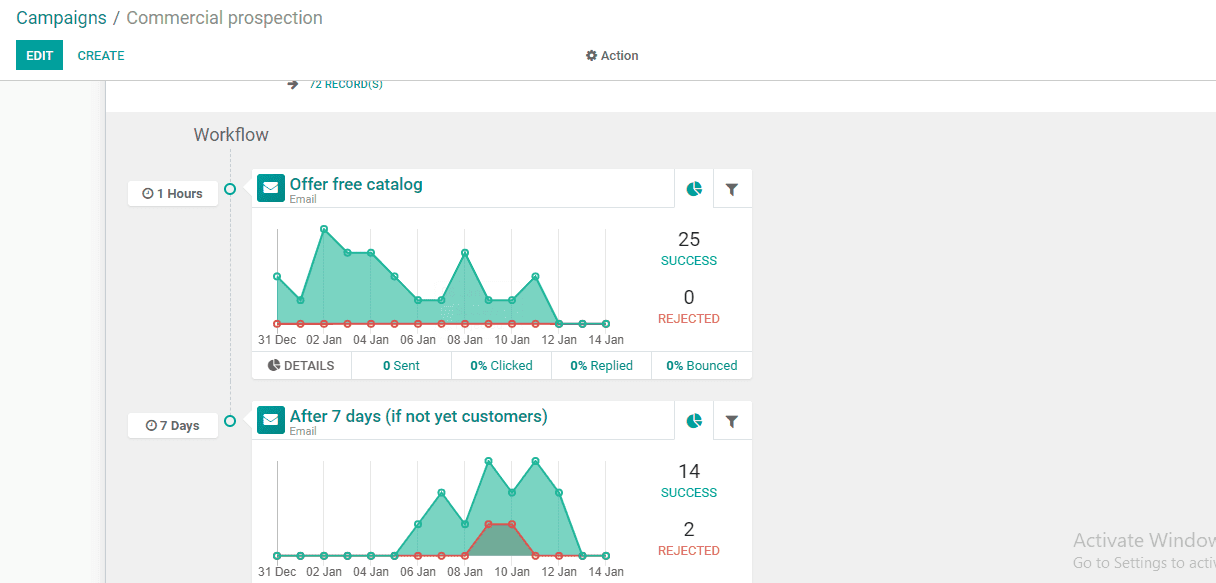Open DETAILS for Offer free catalog

click(x=301, y=365)
